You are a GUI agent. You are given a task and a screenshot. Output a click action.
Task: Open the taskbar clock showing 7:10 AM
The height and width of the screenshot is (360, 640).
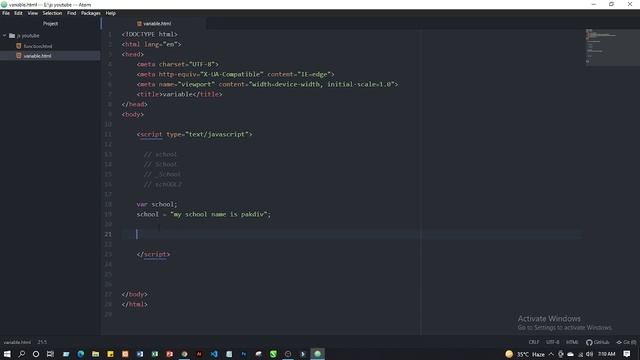[x=607, y=354]
